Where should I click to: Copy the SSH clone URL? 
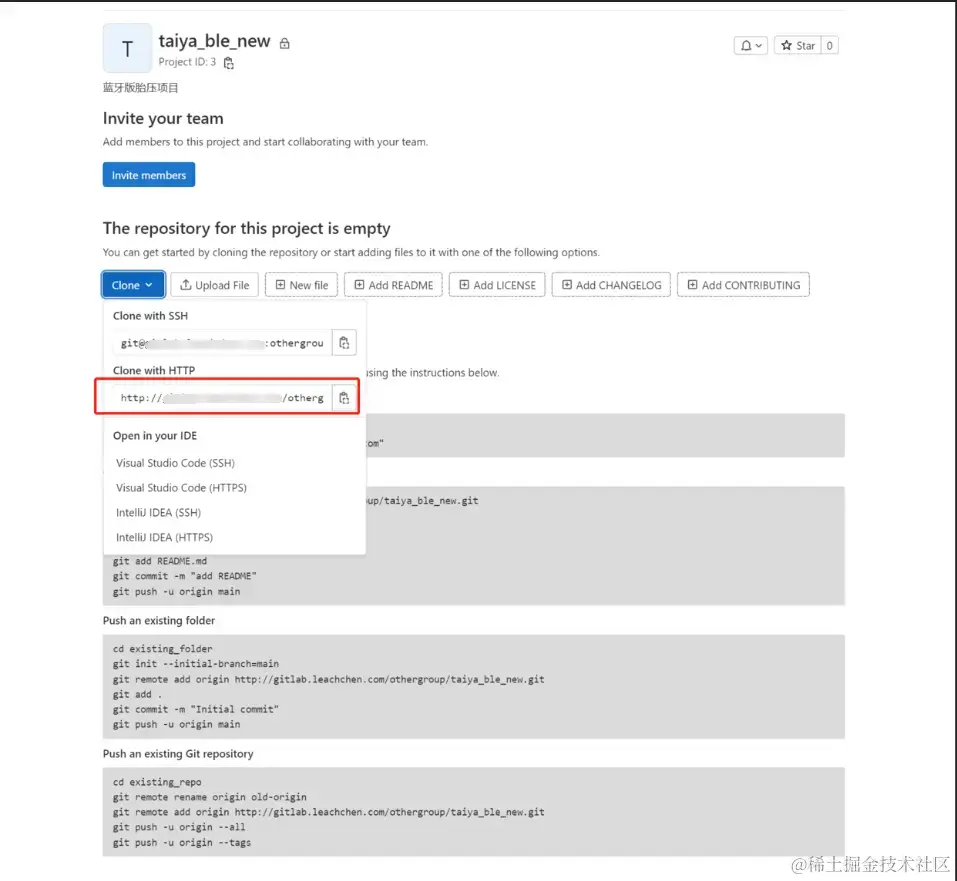point(344,343)
